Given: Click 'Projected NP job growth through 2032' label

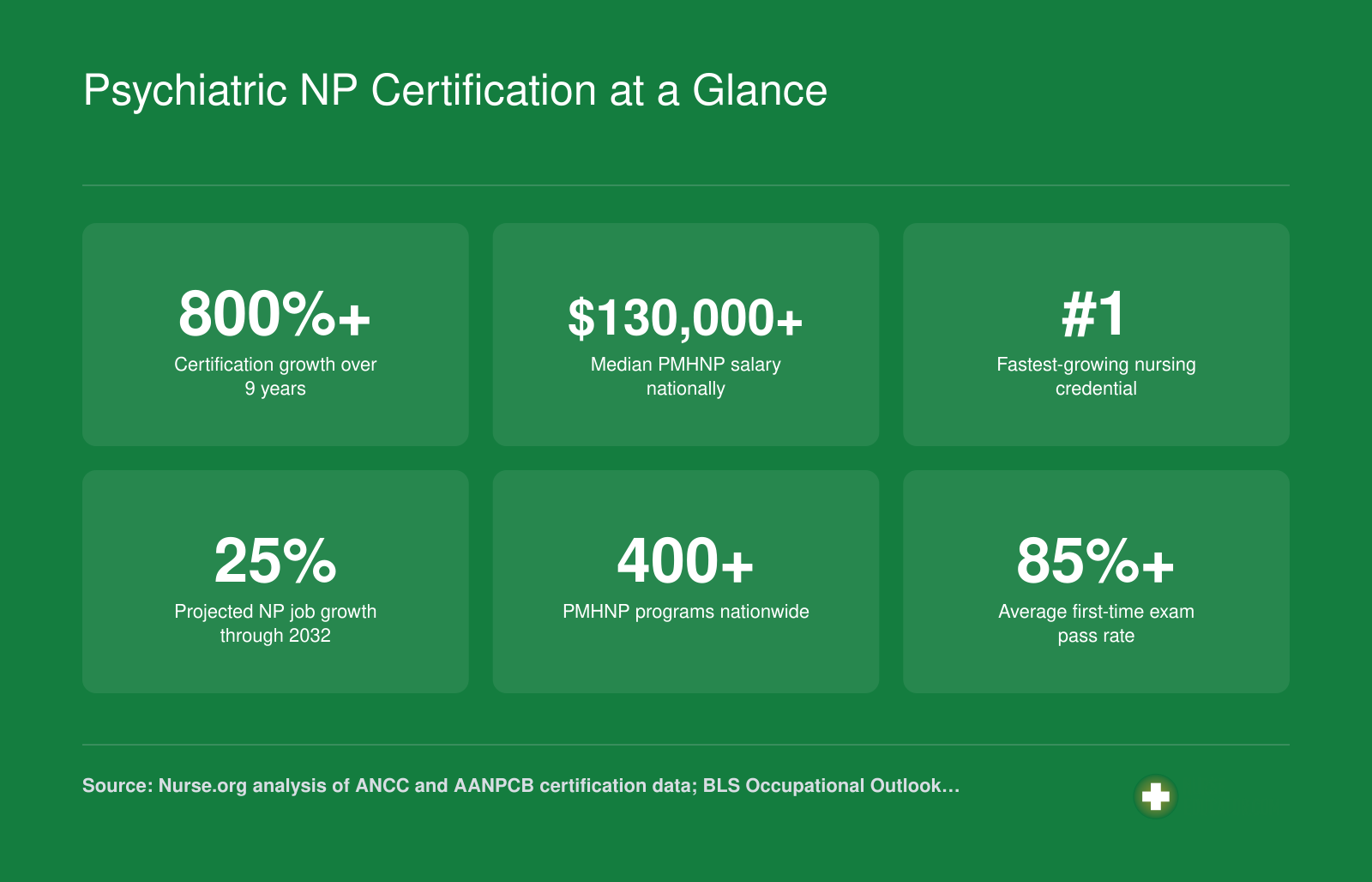Looking at the screenshot, I should point(275,624).
